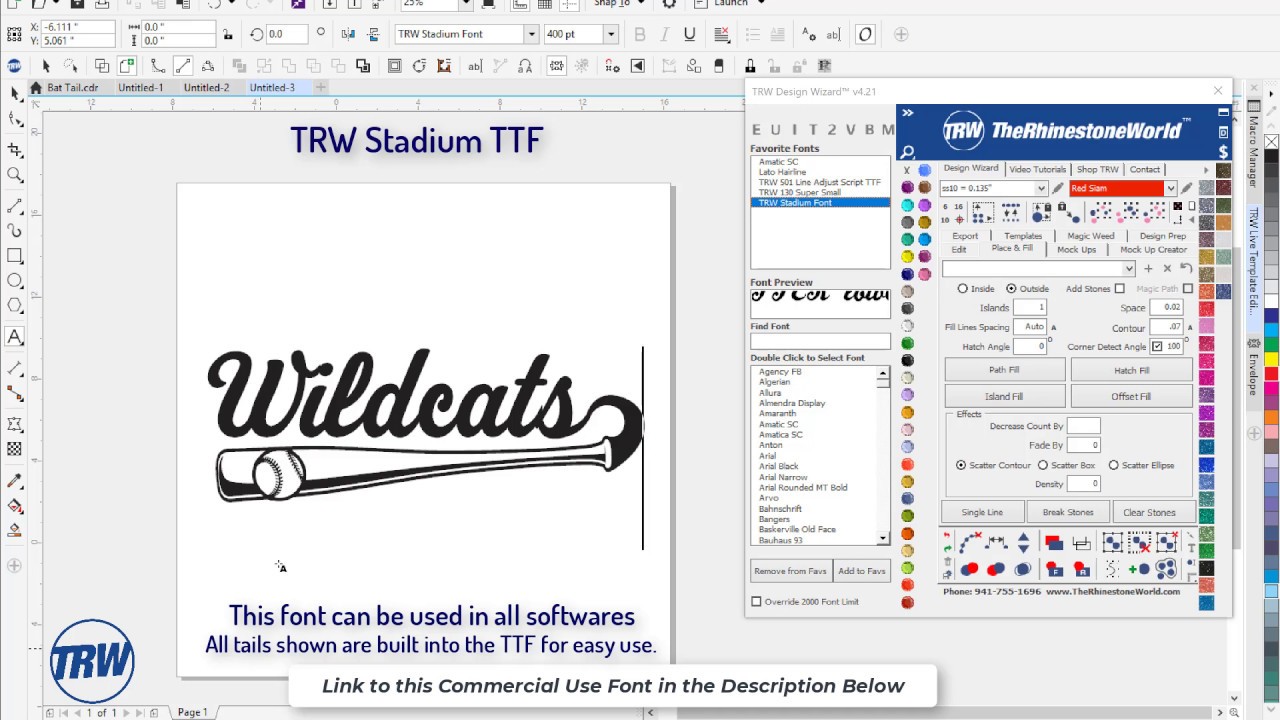The image size is (1280, 720).
Task: Click the search magnifier in TRW panel
Action: pyautogui.click(x=907, y=152)
